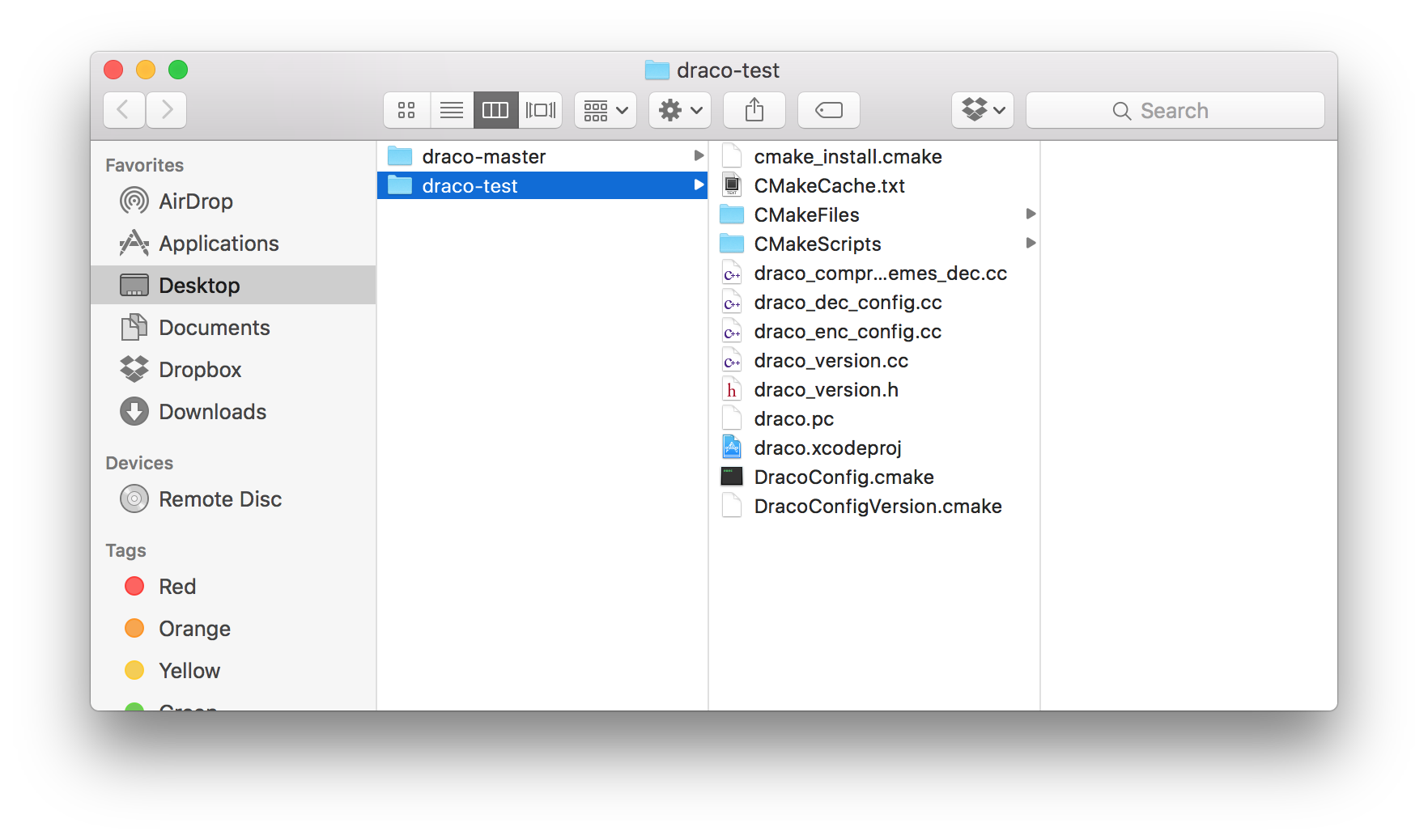Switch to icon view mode
Image resolution: width=1428 pixels, height=840 pixels.
click(406, 110)
